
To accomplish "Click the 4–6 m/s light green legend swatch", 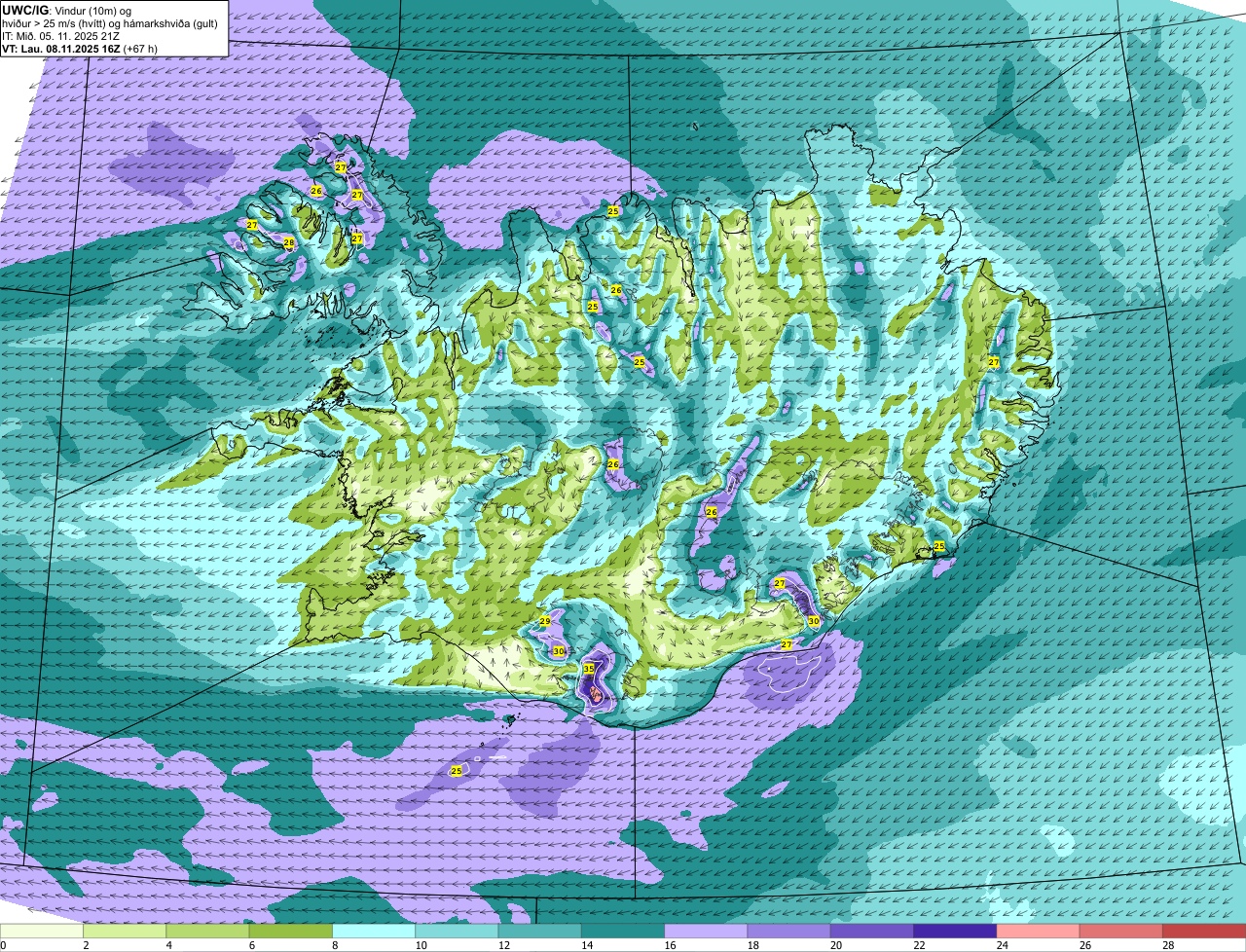I will [x=207, y=932].
